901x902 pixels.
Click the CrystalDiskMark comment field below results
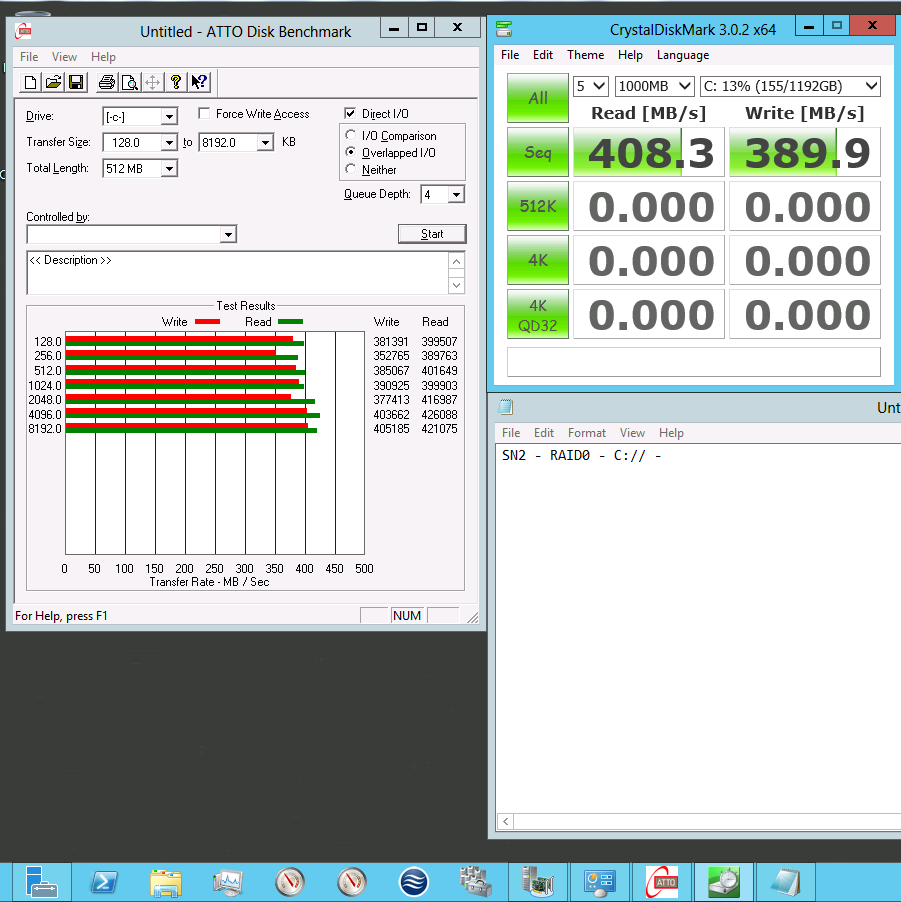point(693,362)
